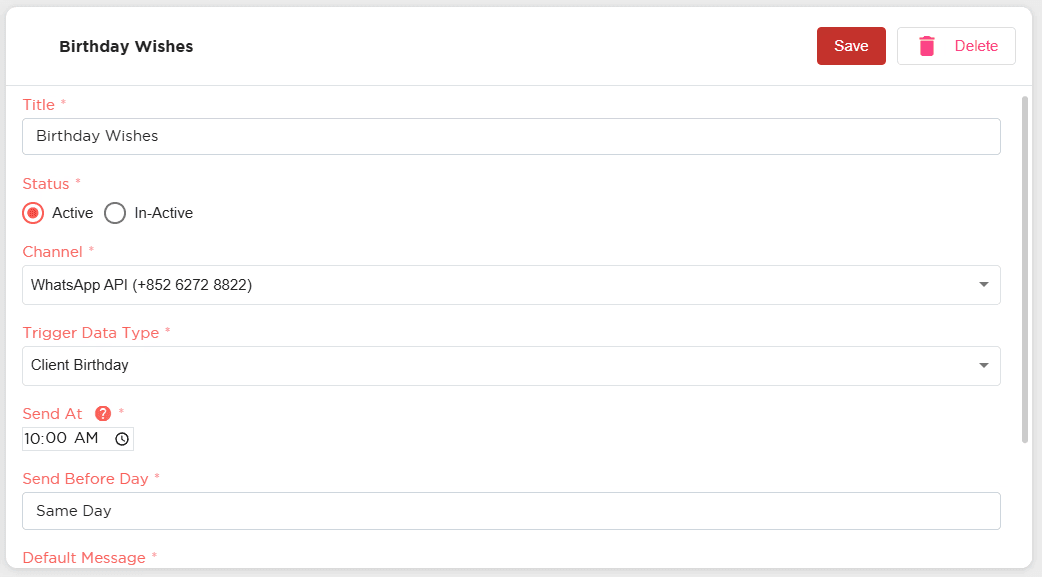Select the Active status radio button
1042x577 pixels.
33,213
